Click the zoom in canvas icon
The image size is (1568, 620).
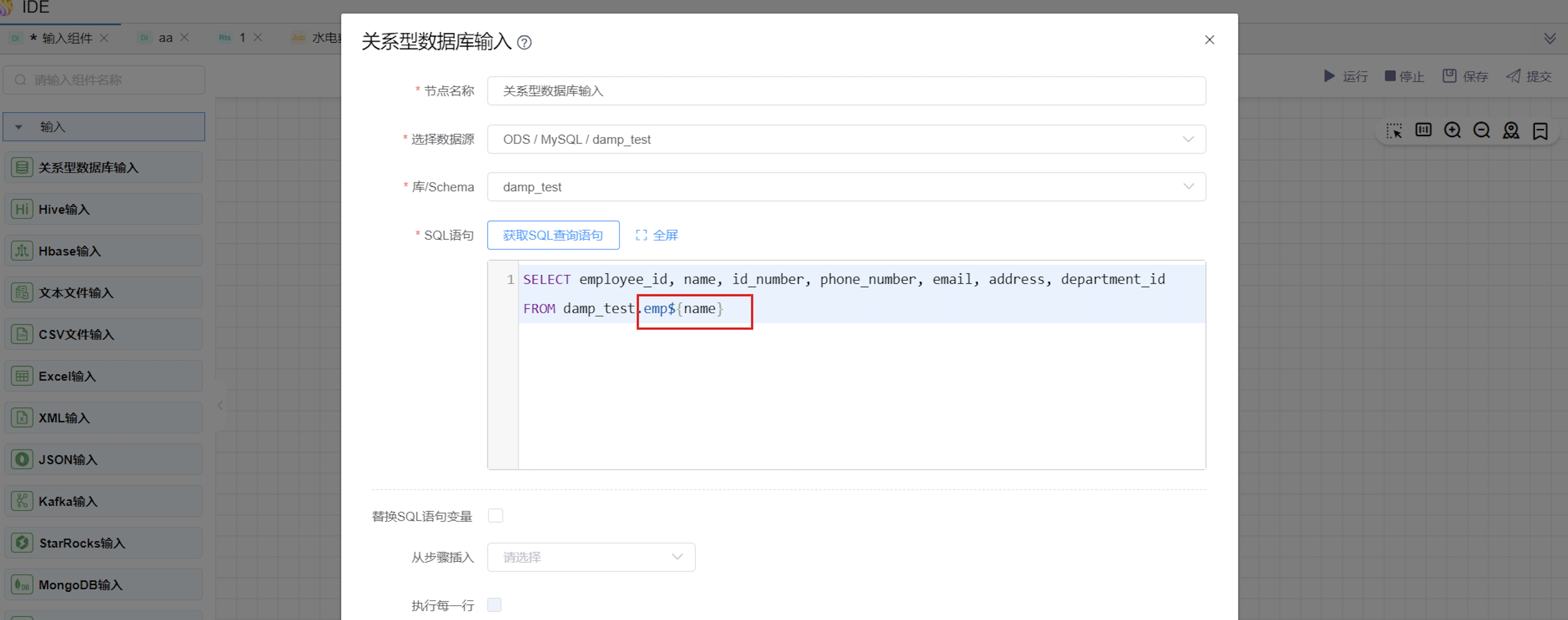(x=1452, y=130)
